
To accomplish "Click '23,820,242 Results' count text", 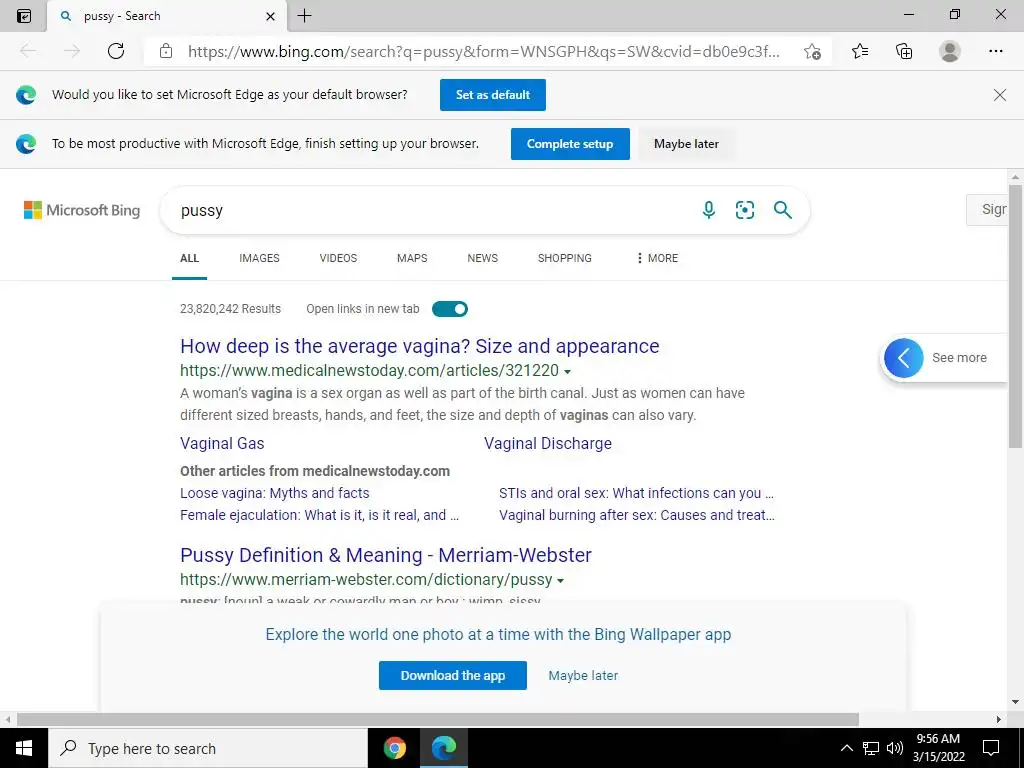I will (x=231, y=309).
